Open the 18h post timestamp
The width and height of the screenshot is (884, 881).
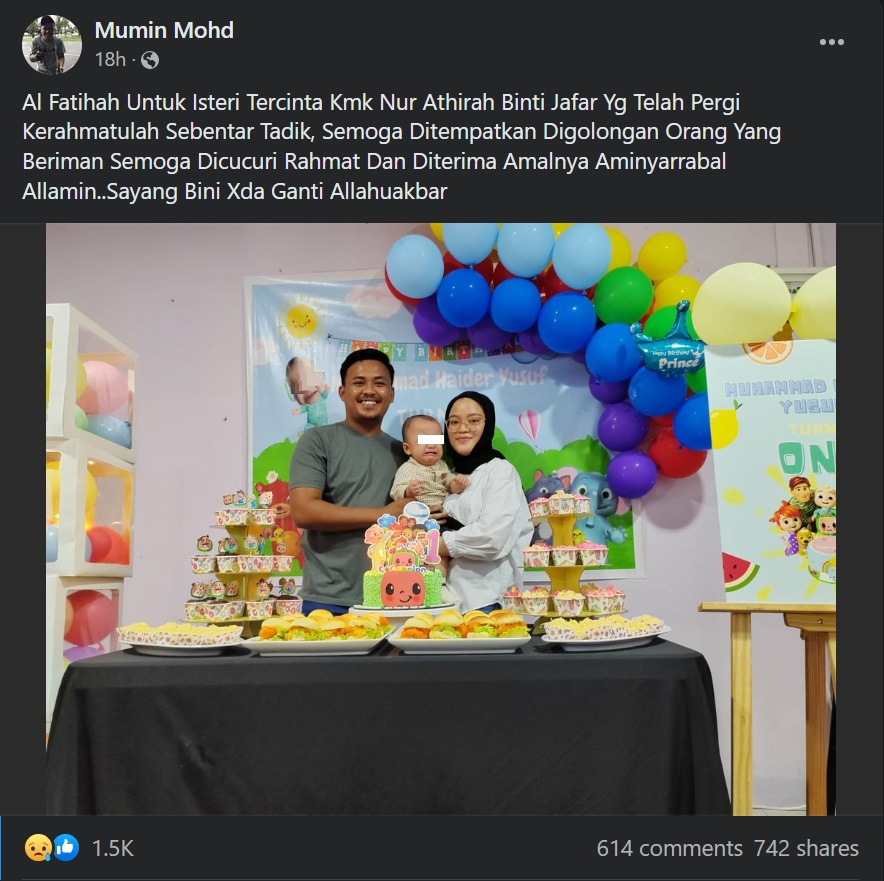pyautogui.click(x=110, y=59)
